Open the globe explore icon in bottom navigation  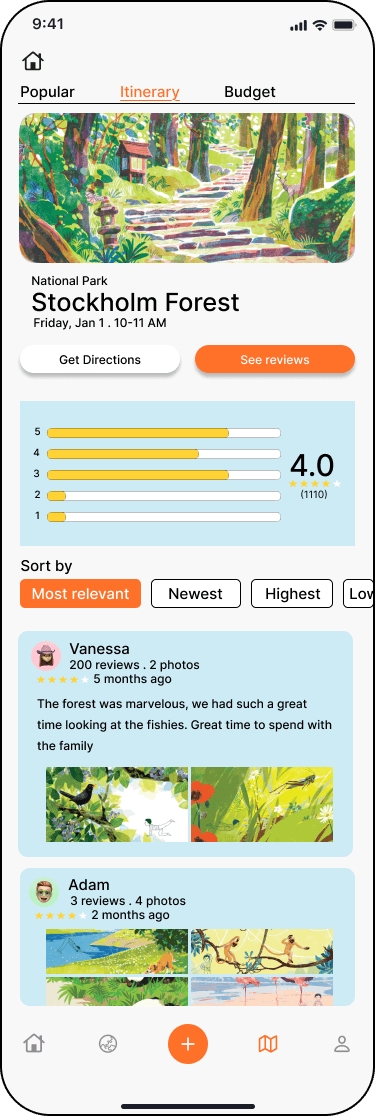(x=108, y=1044)
